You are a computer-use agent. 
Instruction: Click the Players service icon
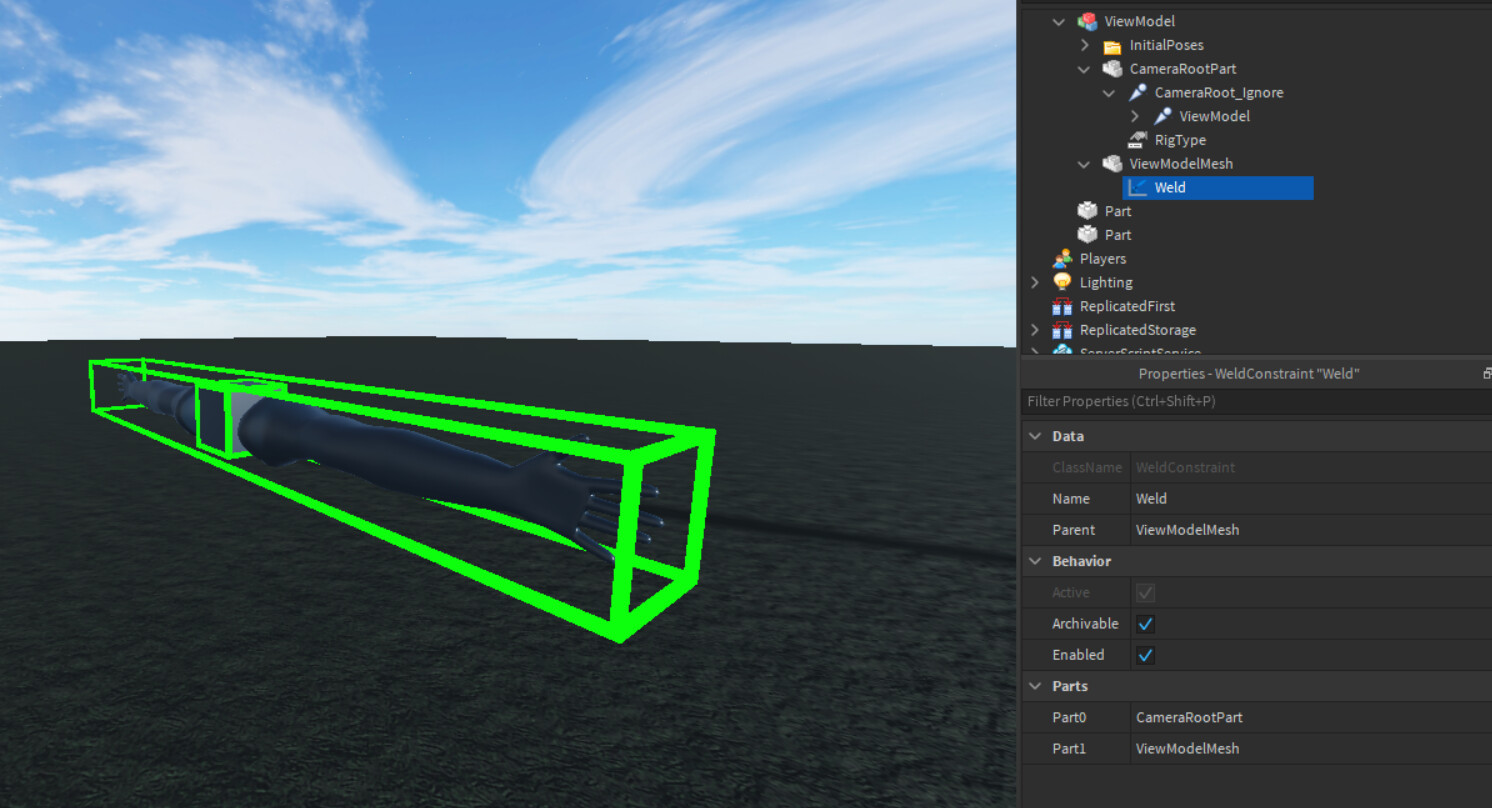tap(1062, 258)
